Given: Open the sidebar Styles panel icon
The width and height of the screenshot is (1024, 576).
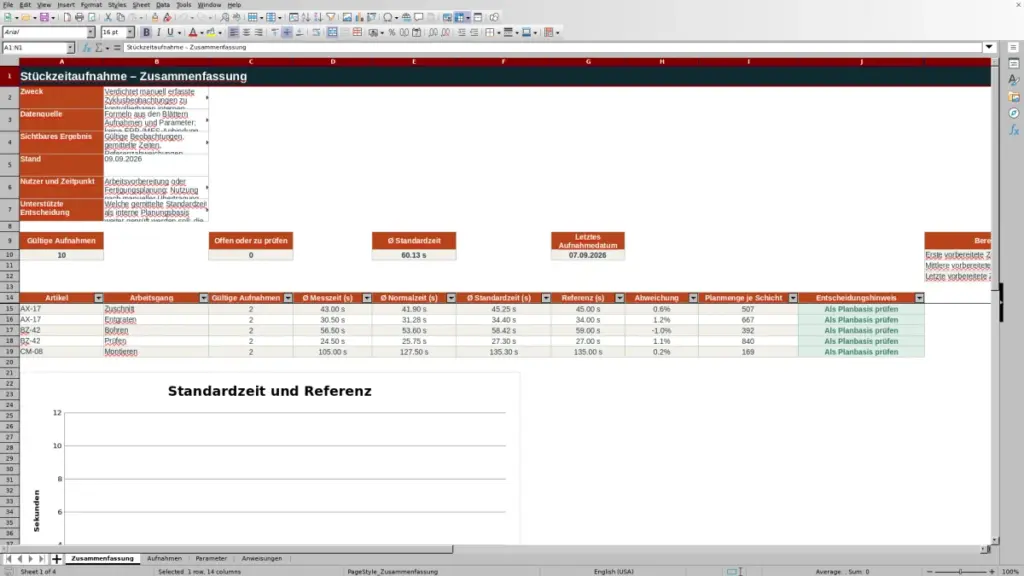Looking at the screenshot, I should (1014, 80).
